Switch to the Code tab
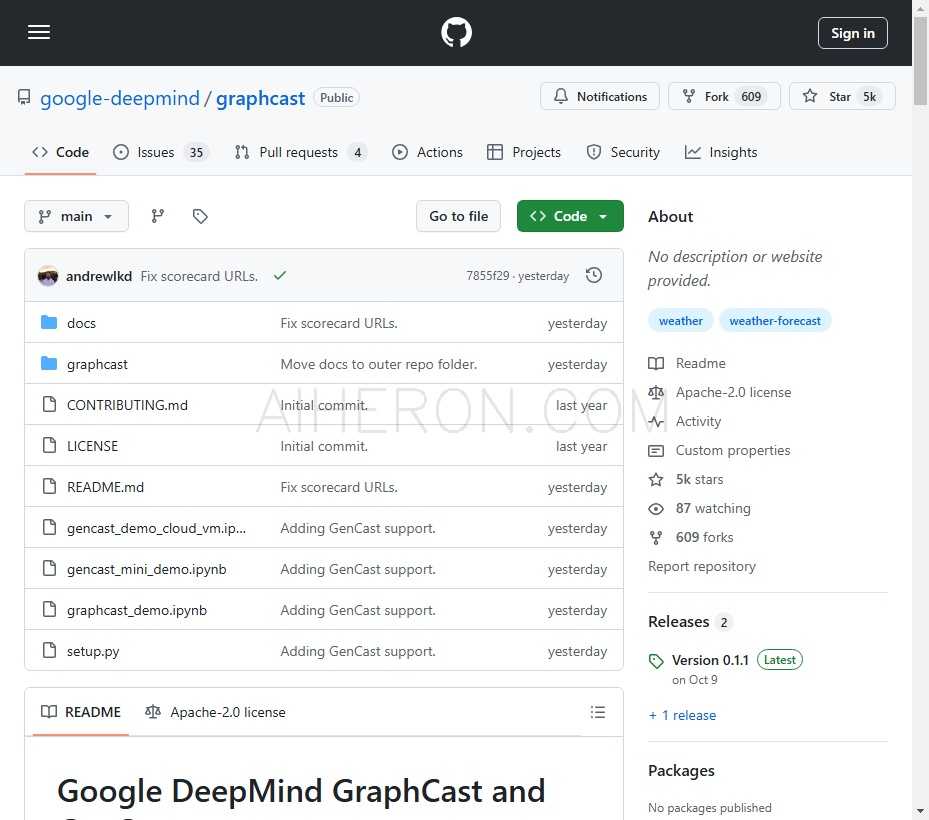 [x=60, y=152]
